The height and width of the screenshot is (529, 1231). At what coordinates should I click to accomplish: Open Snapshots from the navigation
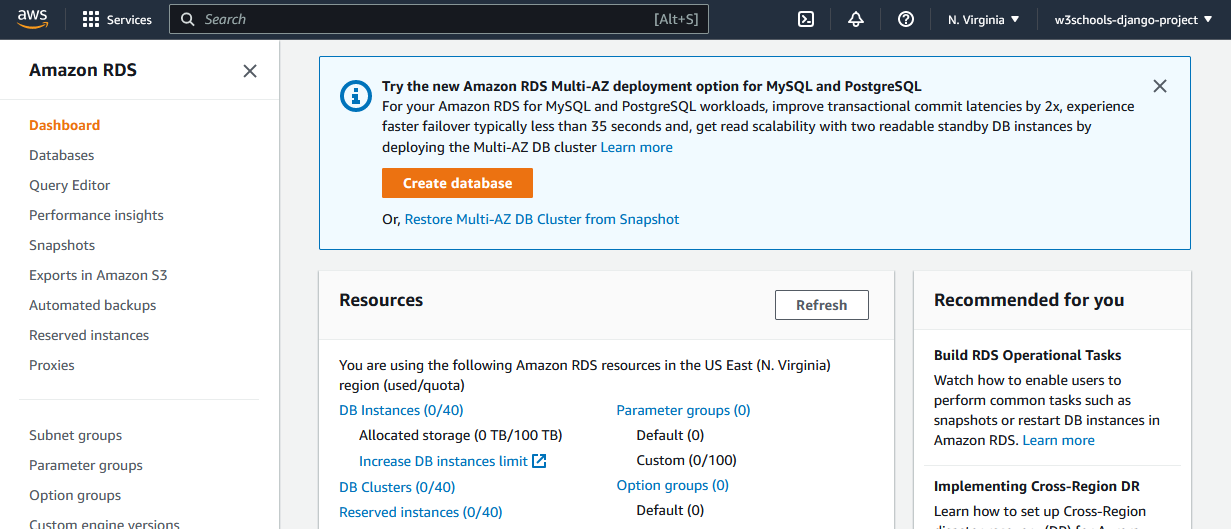pos(62,245)
